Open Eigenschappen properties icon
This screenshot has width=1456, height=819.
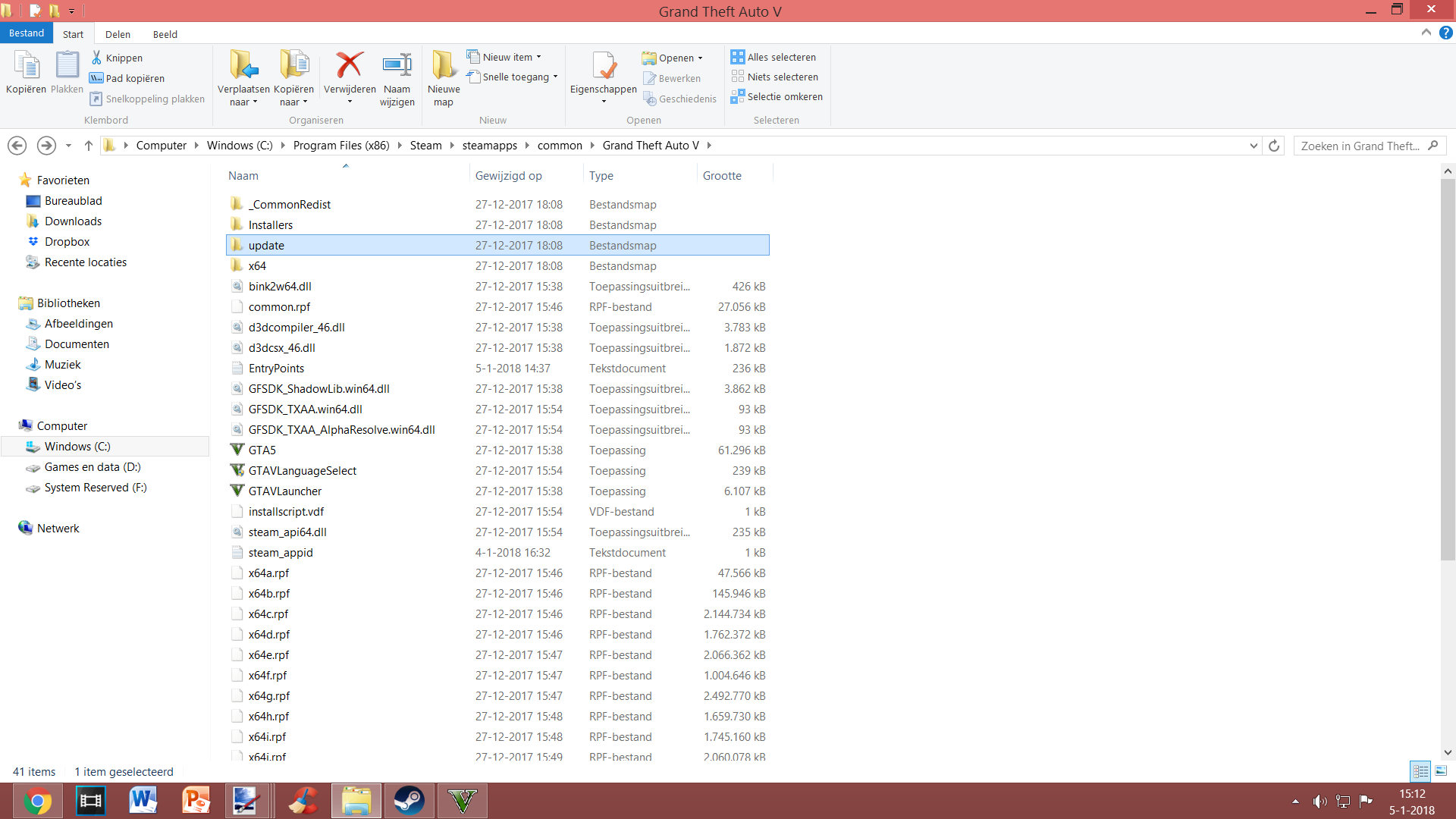tap(604, 66)
